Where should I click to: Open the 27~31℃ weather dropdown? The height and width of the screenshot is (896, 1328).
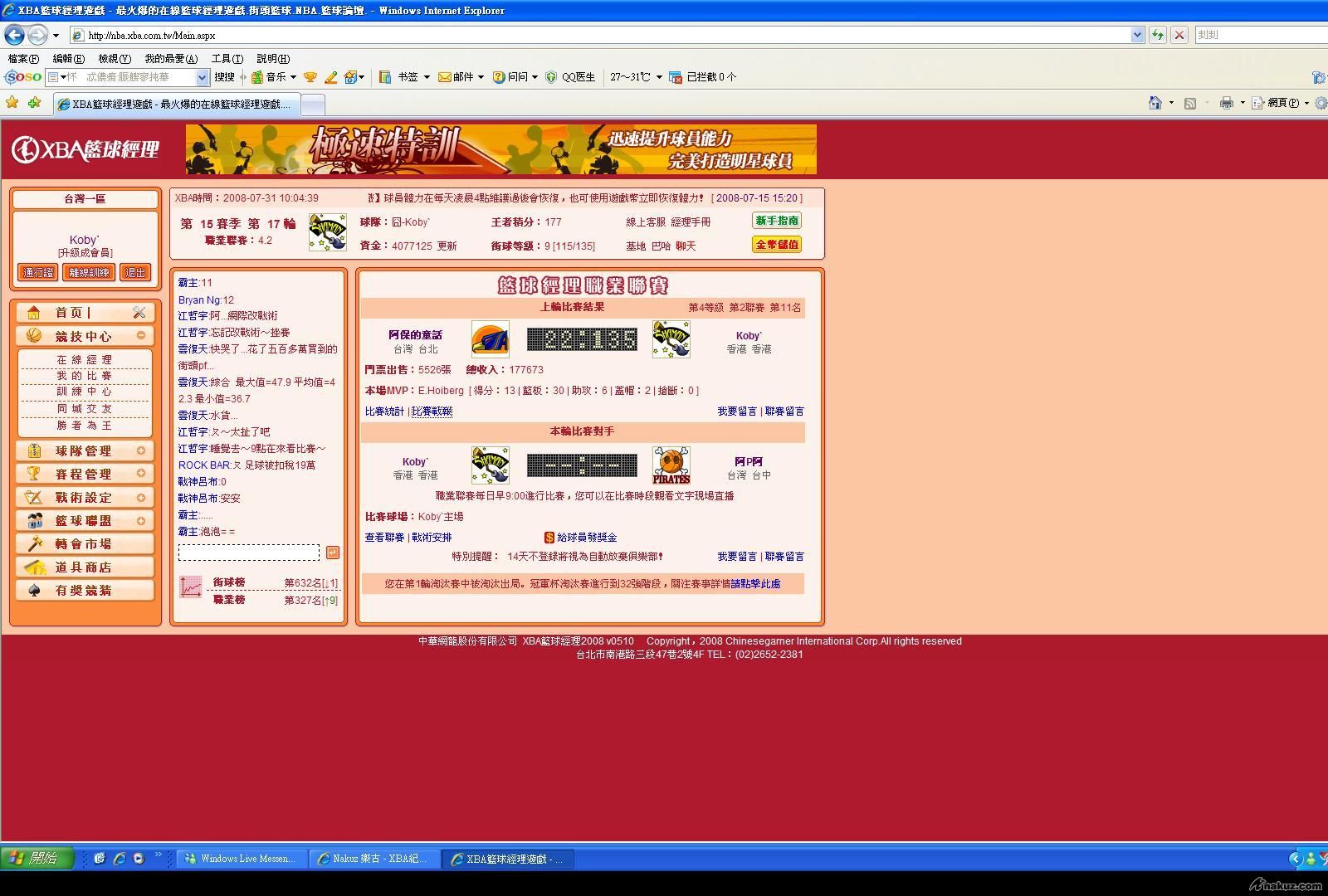pos(659,77)
